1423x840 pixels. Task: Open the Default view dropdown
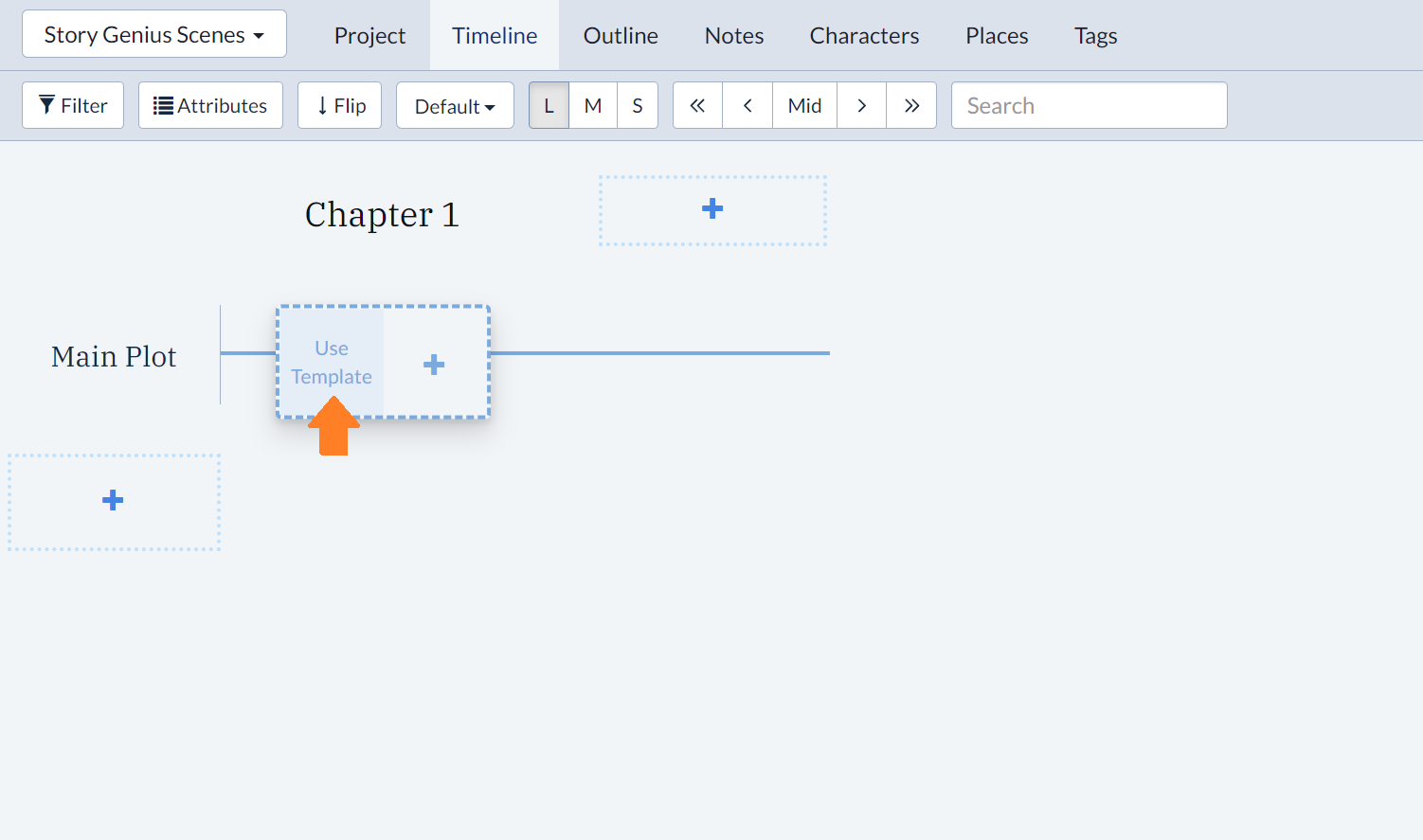point(455,105)
